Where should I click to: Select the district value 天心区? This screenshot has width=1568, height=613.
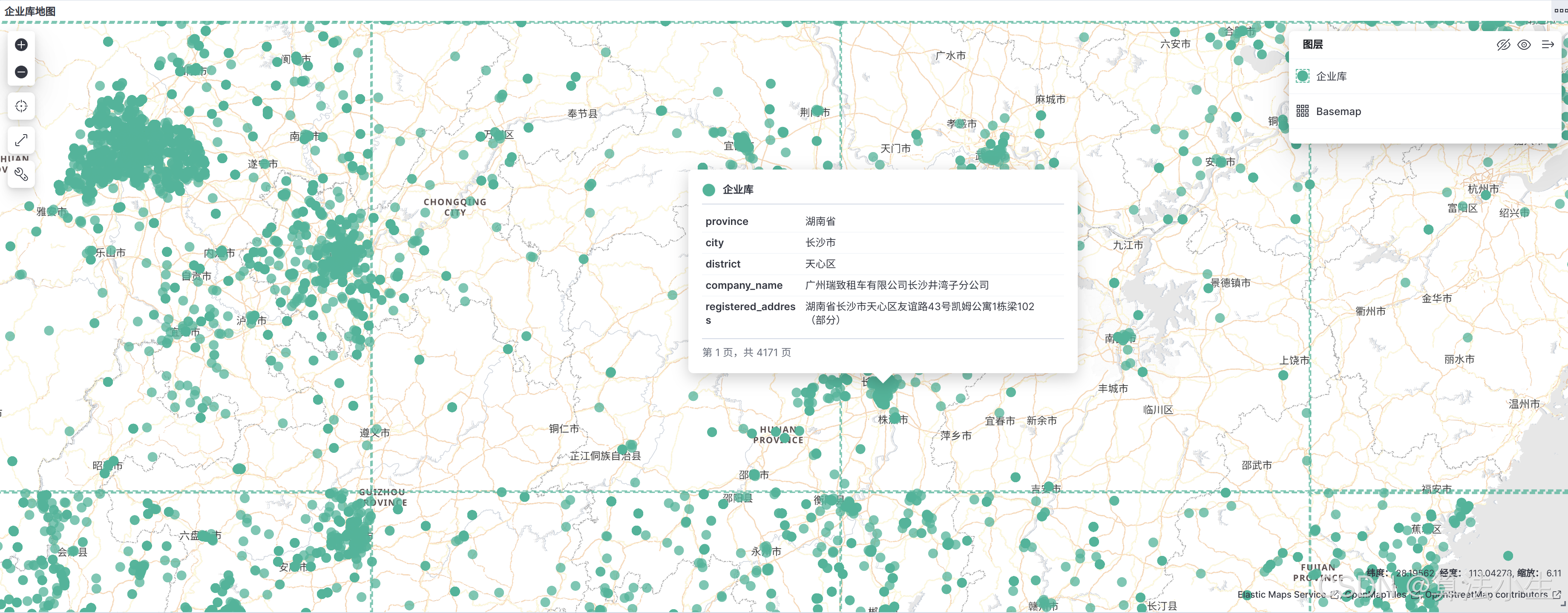pos(820,264)
